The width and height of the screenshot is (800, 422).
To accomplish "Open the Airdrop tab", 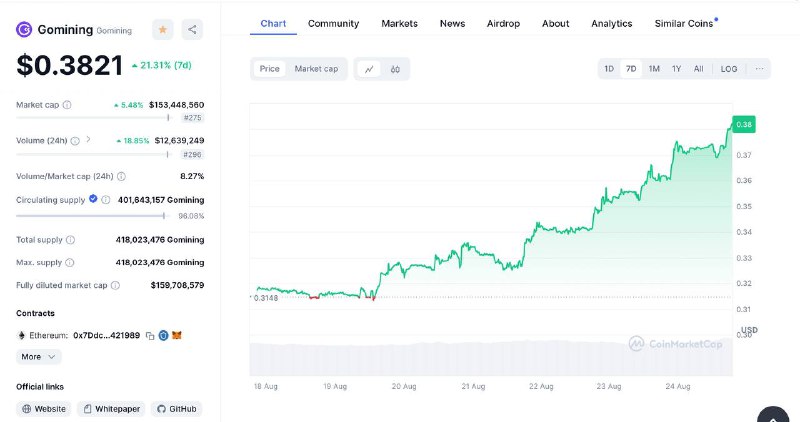I will (503, 23).
